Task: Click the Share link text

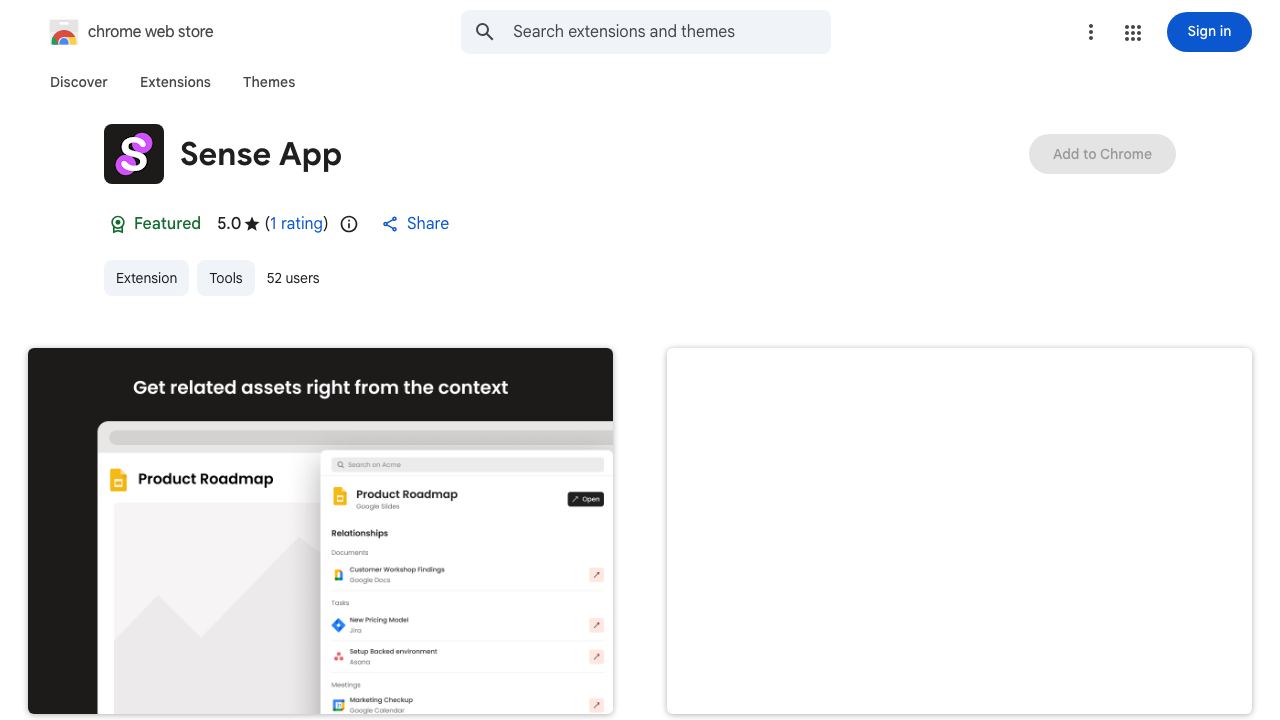Action: 428,224
